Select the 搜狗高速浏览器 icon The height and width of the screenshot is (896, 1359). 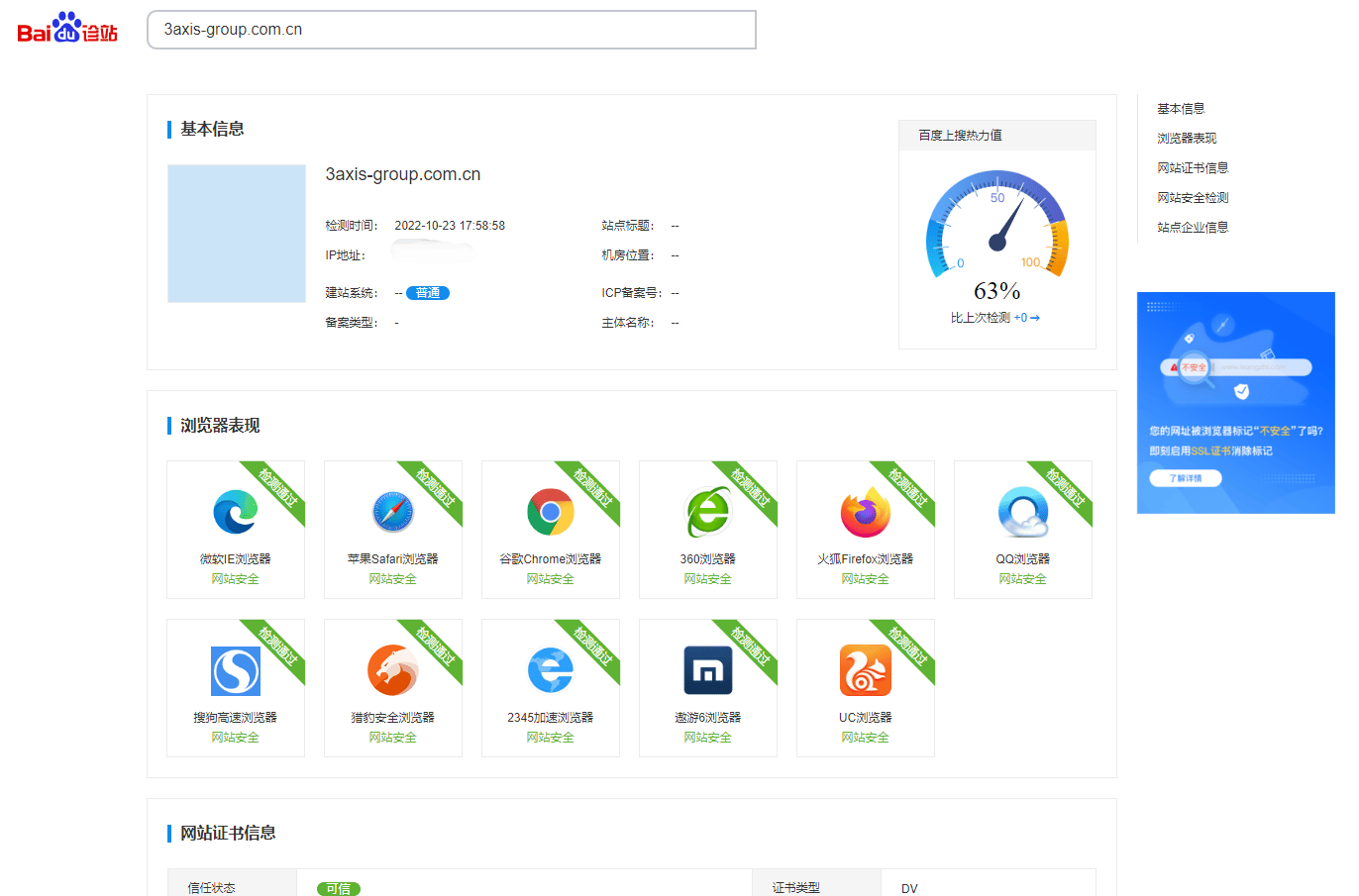[x=236, y=670]
